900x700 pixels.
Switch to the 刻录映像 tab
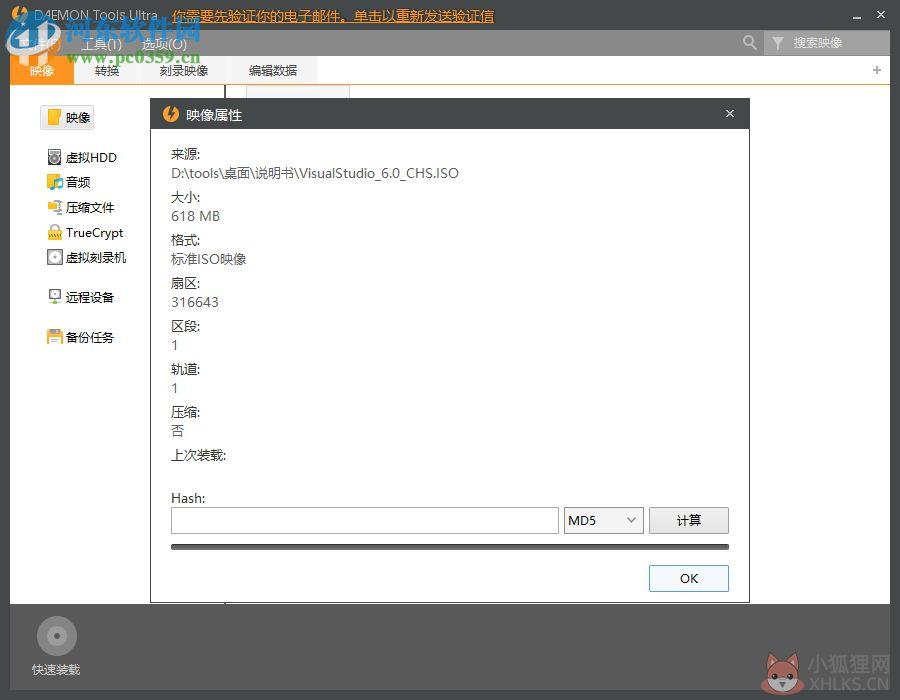[184, 71]
